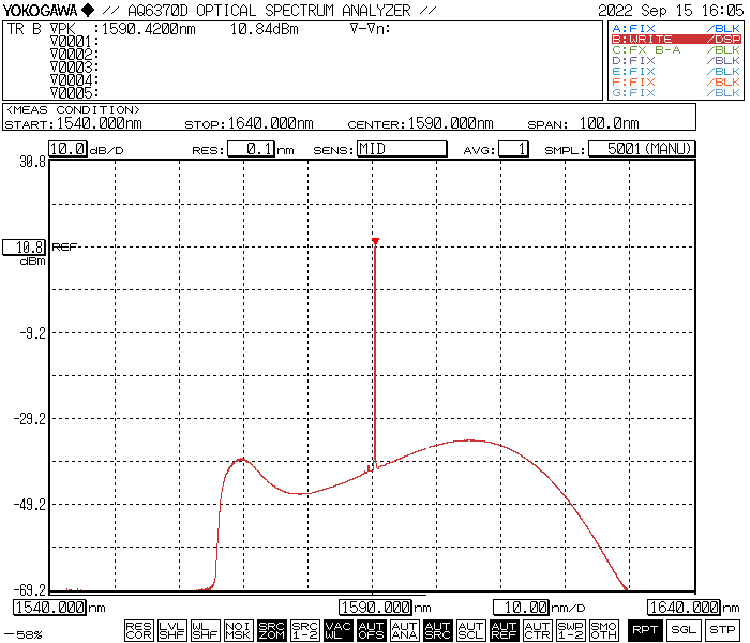The height and width of the screenshot is (643, 750).
Task: Click the SRC ZOM highlighted icon
Action: (x=271, y=630)
